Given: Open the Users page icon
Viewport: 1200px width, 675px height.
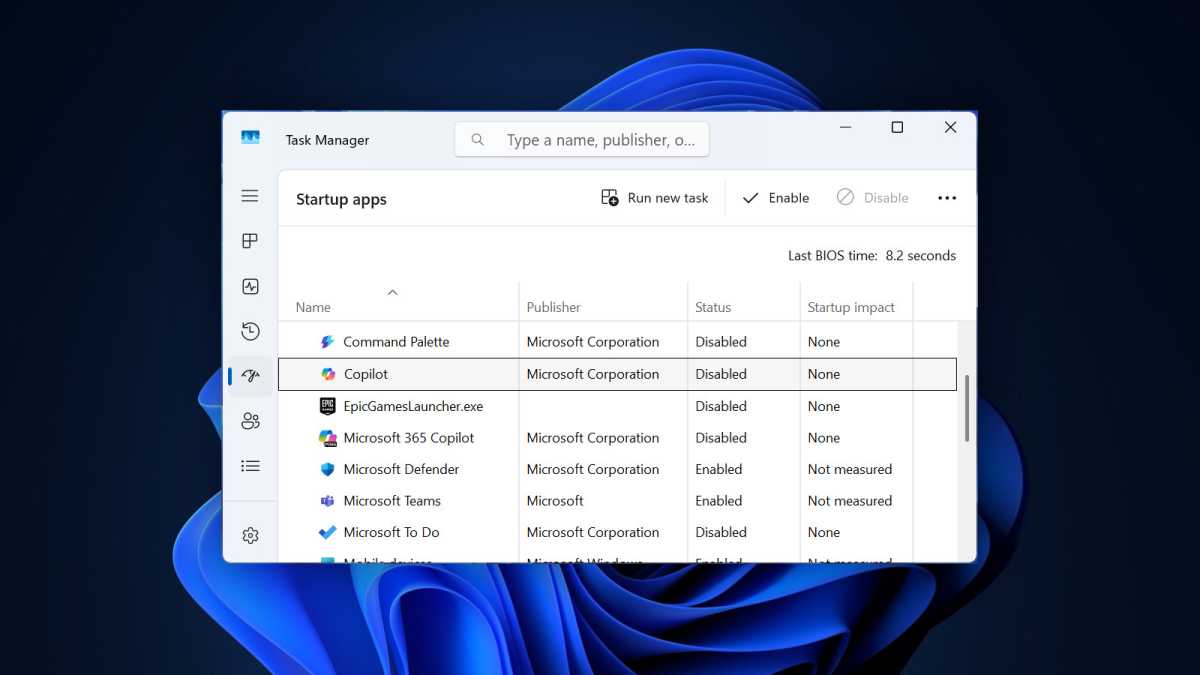Looking at the screenshot, I should point(250,421).
